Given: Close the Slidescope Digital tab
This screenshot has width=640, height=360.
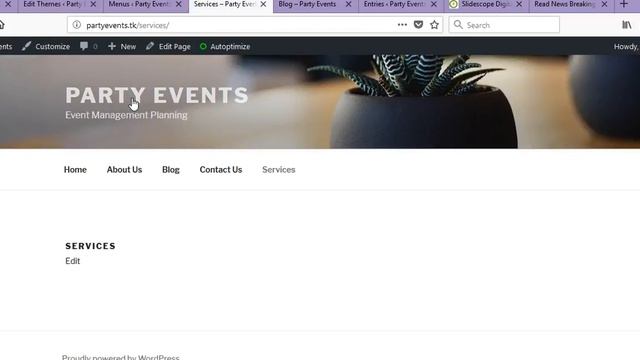Looking at the screenshot, I should click(519, 4).
